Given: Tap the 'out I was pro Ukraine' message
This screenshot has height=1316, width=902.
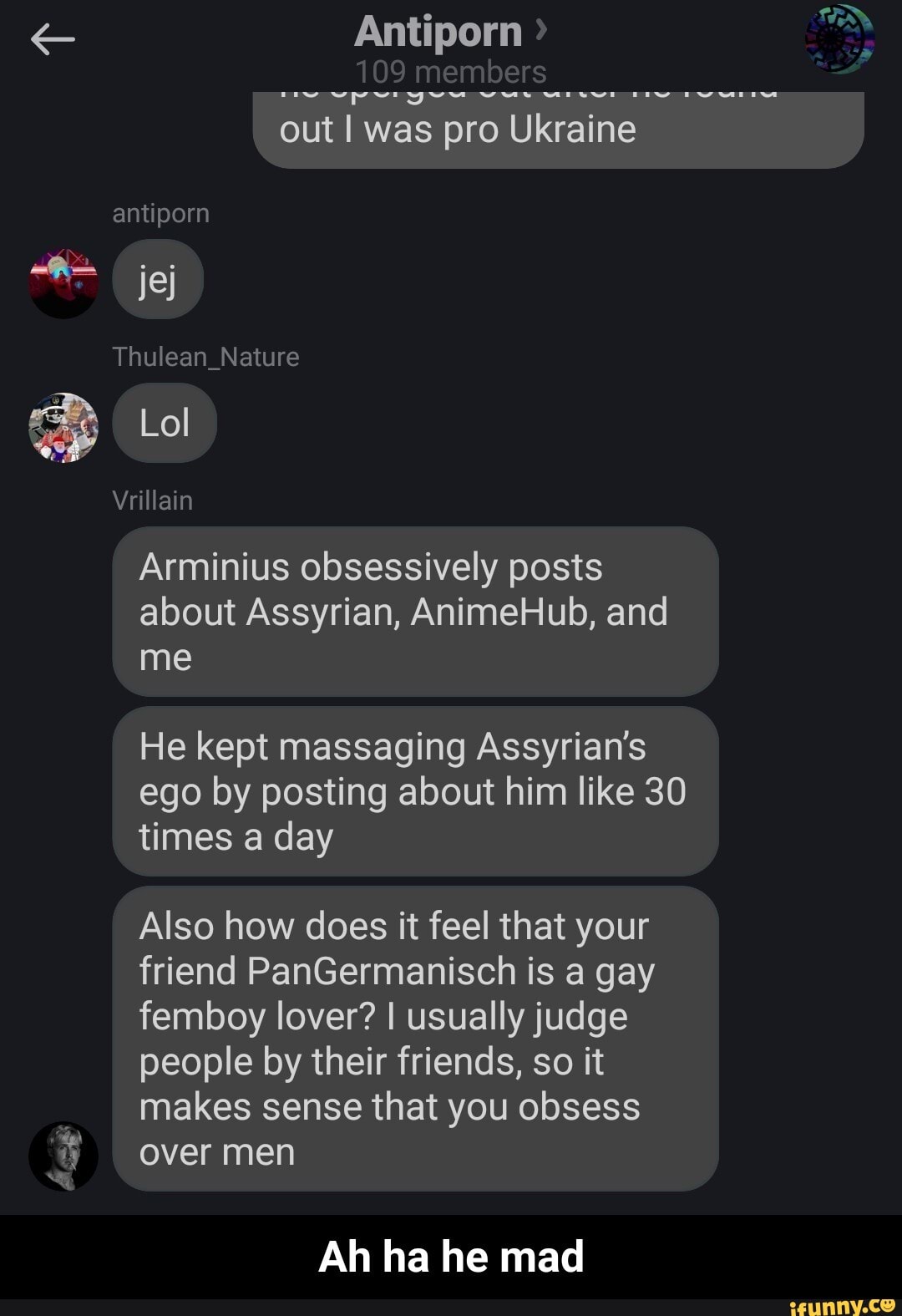Looking at the screenshot, I should [558, 130].
